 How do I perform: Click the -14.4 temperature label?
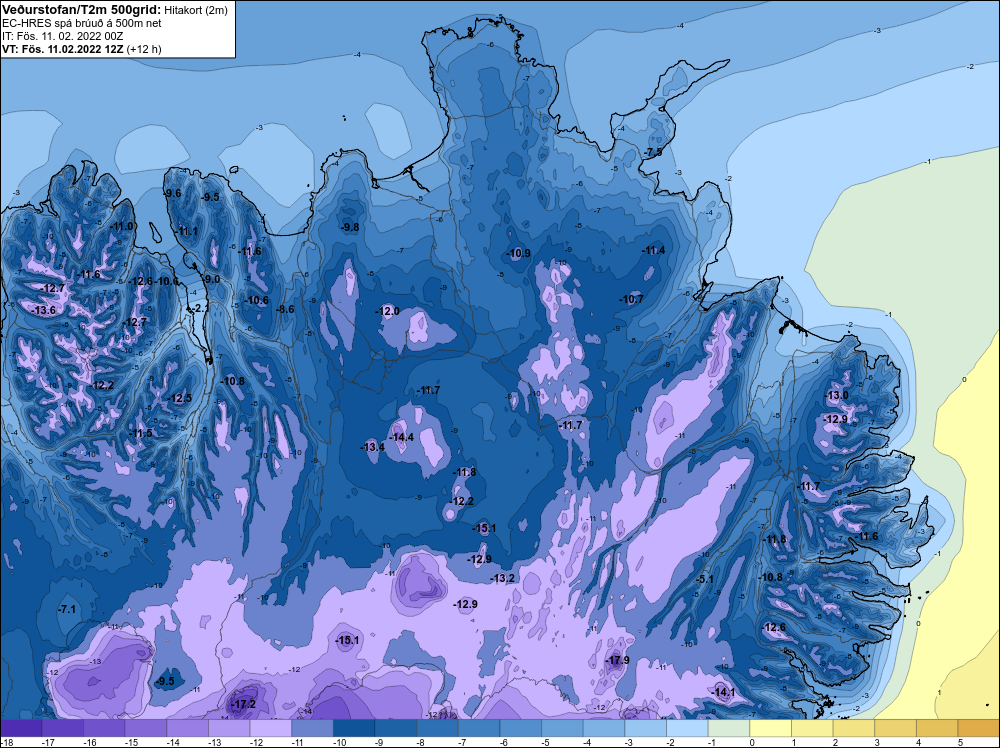click(x=402, y=437)
